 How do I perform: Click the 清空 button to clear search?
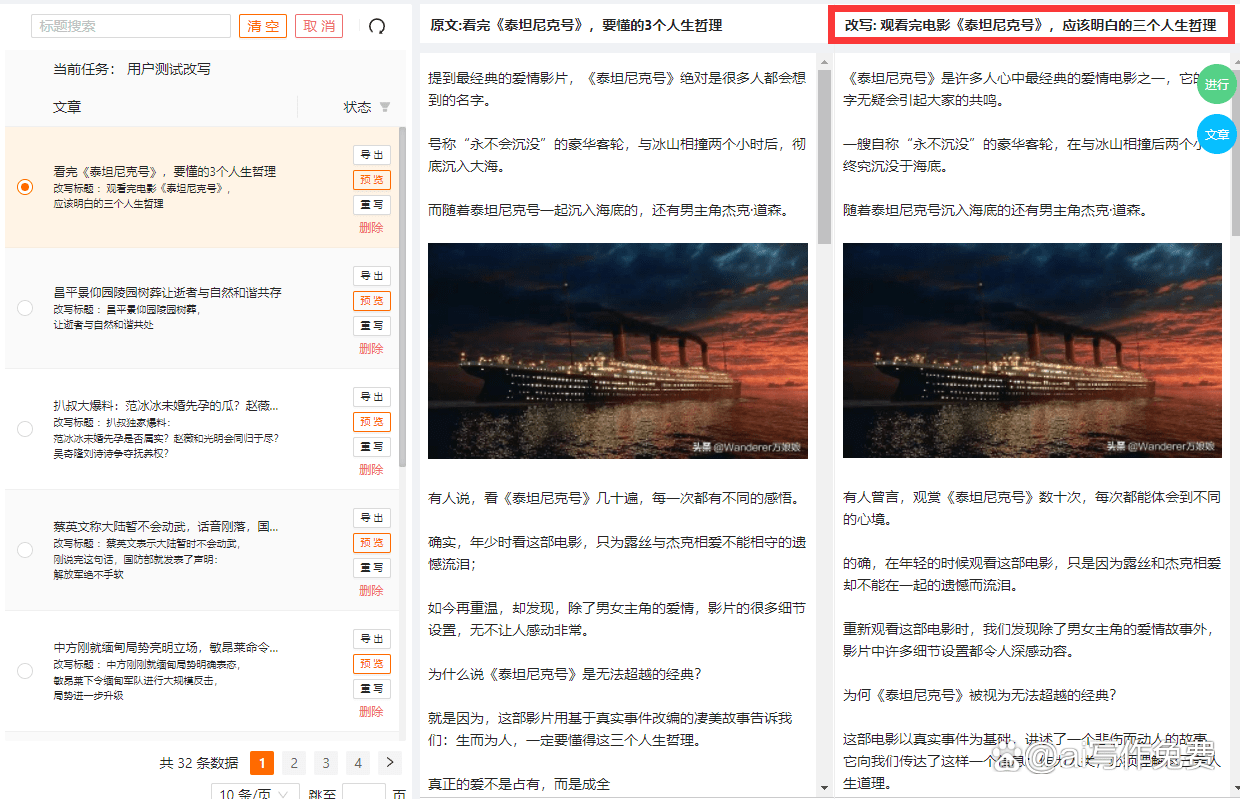(262, 26)
